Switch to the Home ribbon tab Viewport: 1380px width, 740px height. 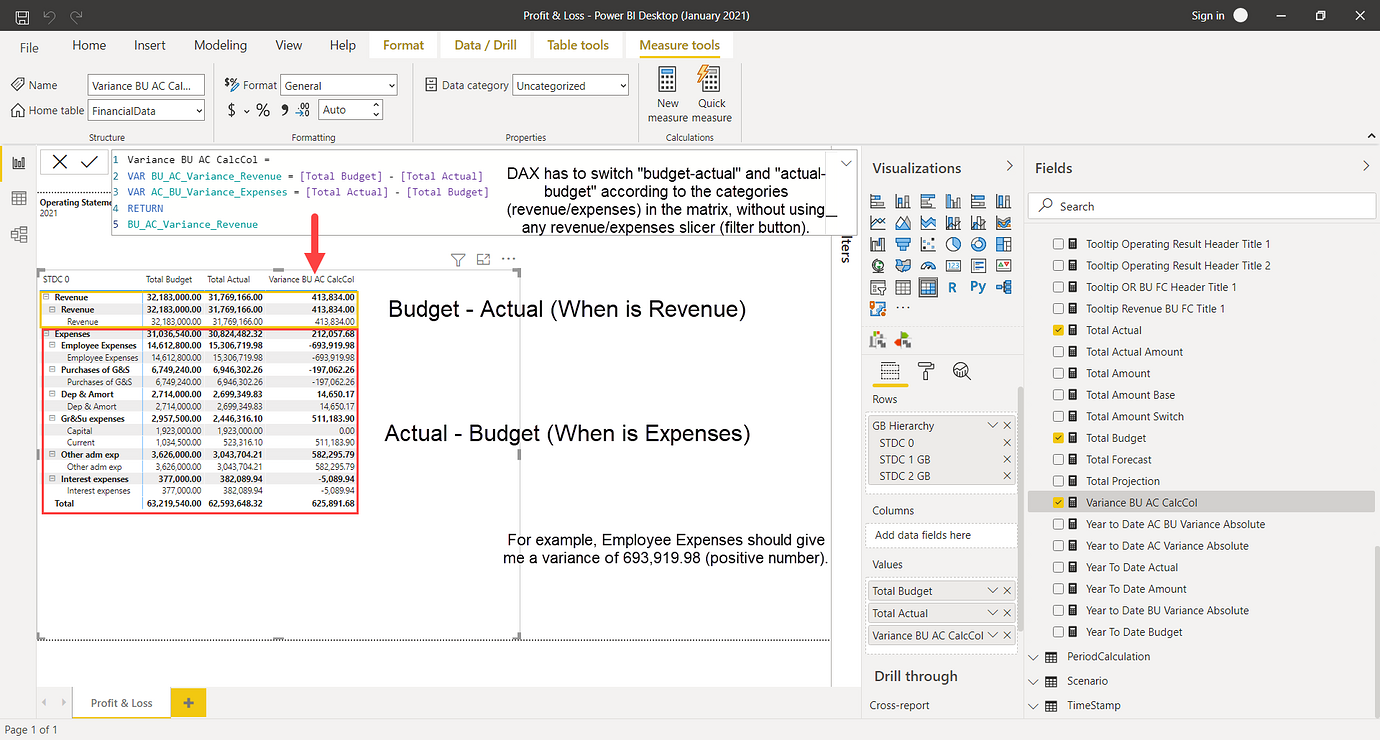pos(89,45)
